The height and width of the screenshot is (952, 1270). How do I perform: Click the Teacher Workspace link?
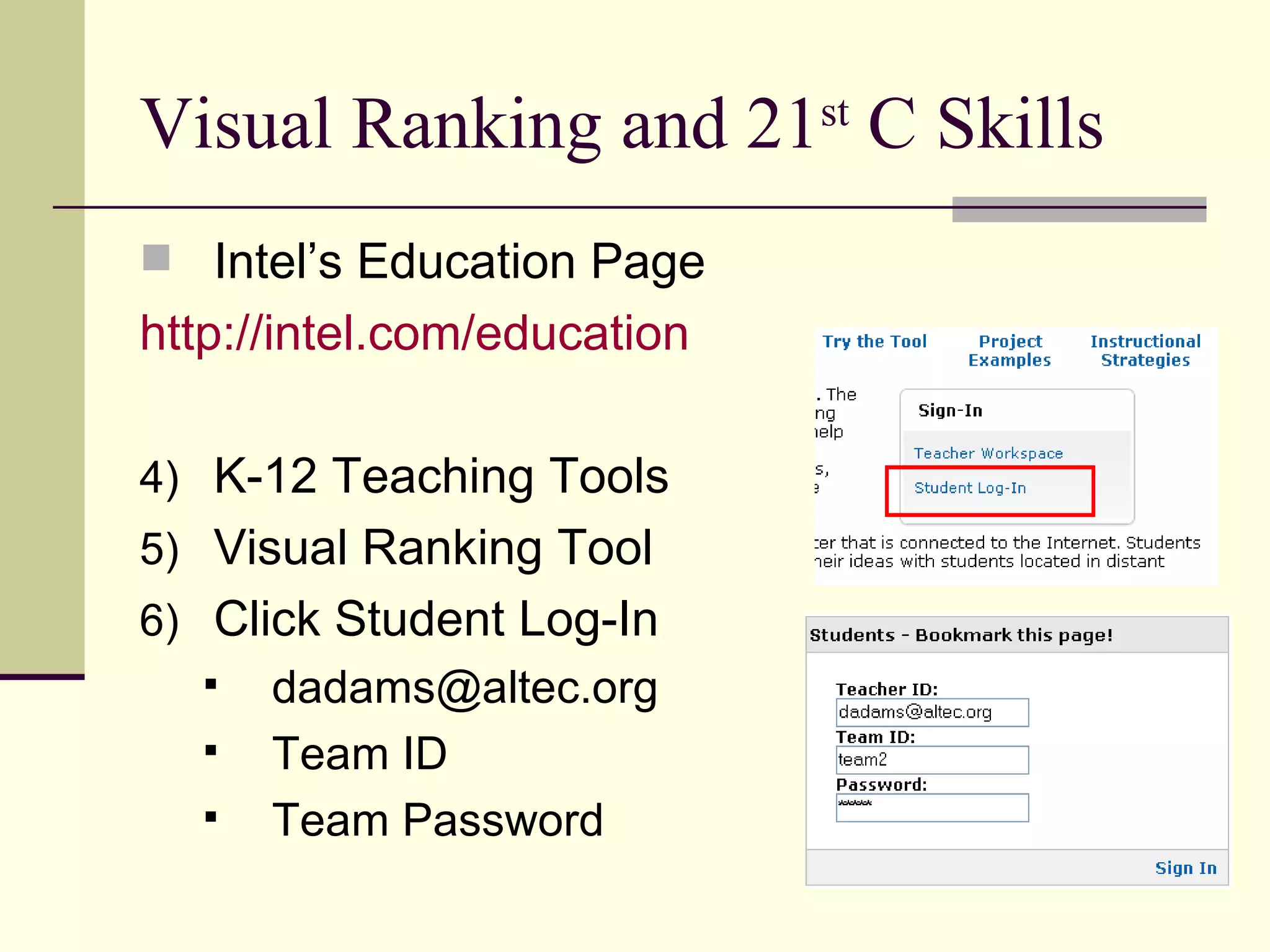pos(988,454)
